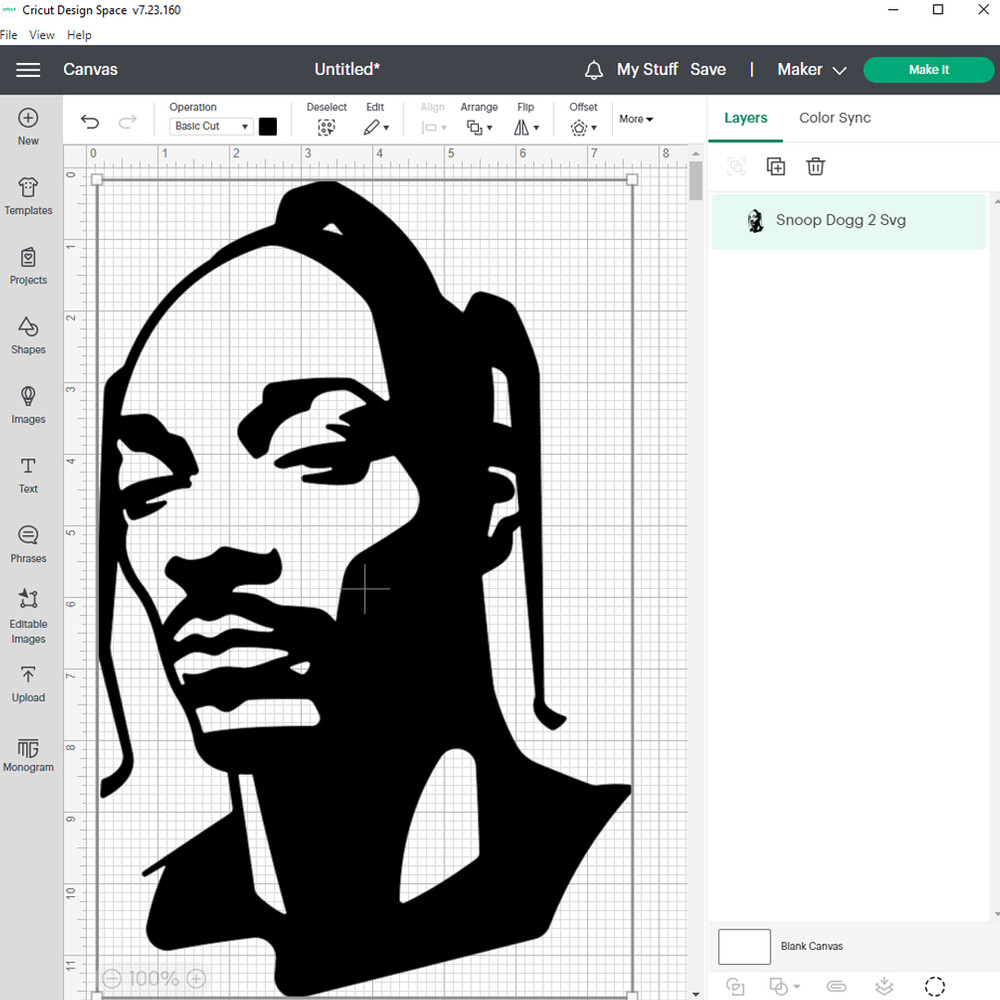Open the Operation Basic Cut dropdown
The height and width of the screenshot is (1000, 1000).
211,127
